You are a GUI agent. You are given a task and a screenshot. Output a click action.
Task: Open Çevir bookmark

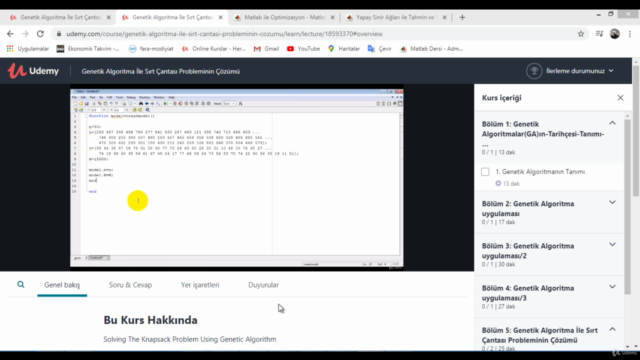pyautogui.click(x=380, y=49)
